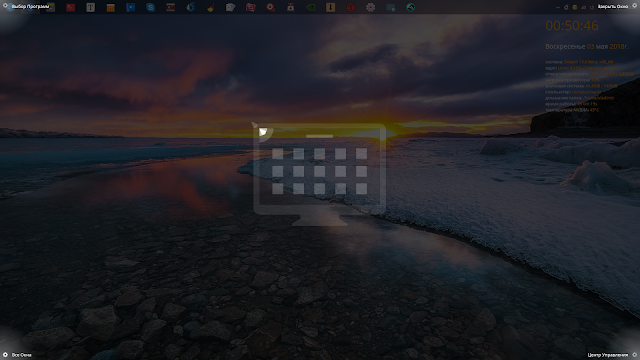Viewport: 640px width, 360px height.
Task: Expand the system tray chevron
Action: point(558,7)
